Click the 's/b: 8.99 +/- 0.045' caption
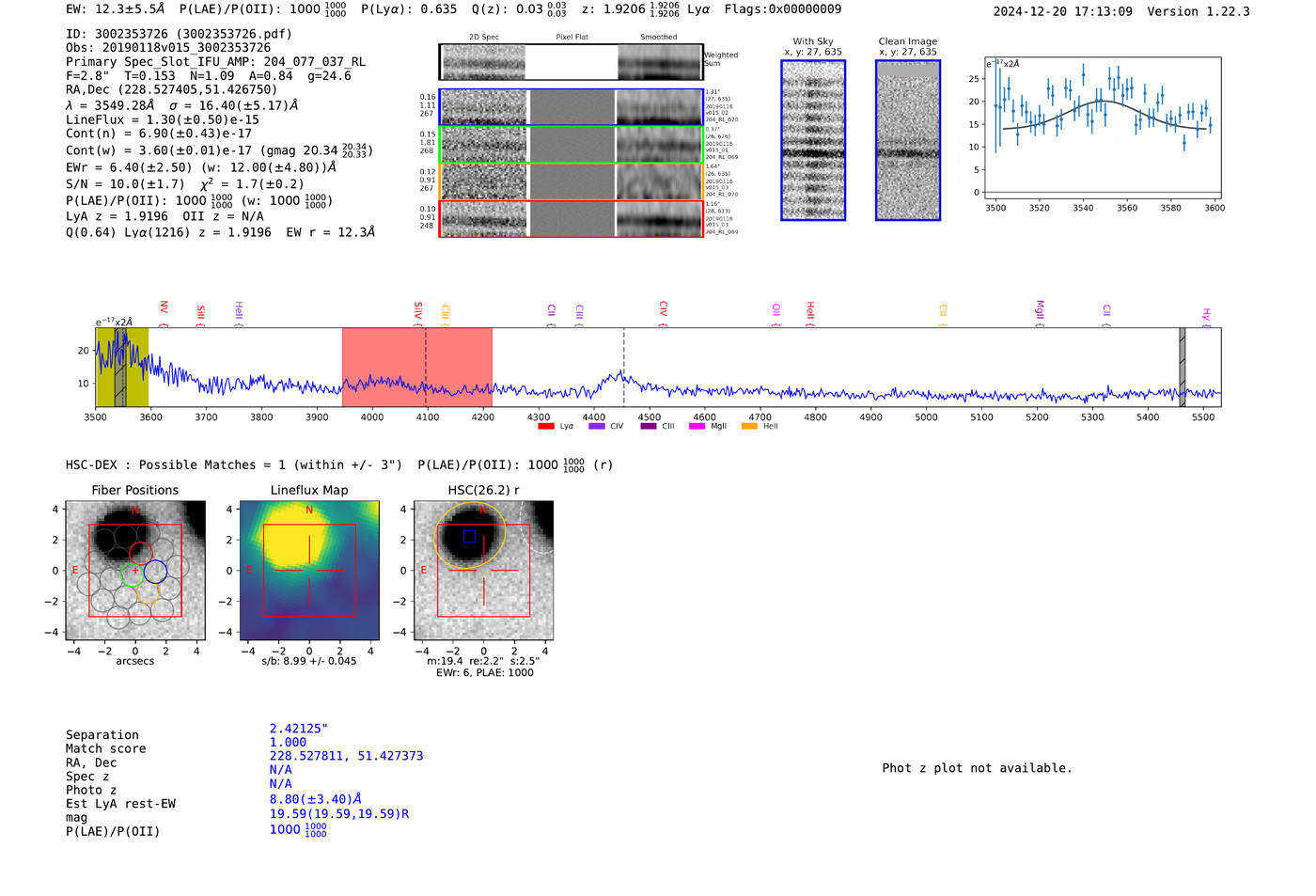1316x896 pixels. click(309, 661)
